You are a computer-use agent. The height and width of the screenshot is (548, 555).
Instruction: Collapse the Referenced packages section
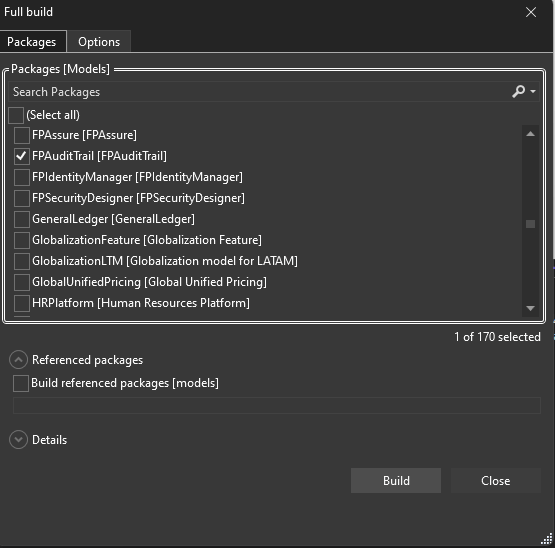coord(18,360)
